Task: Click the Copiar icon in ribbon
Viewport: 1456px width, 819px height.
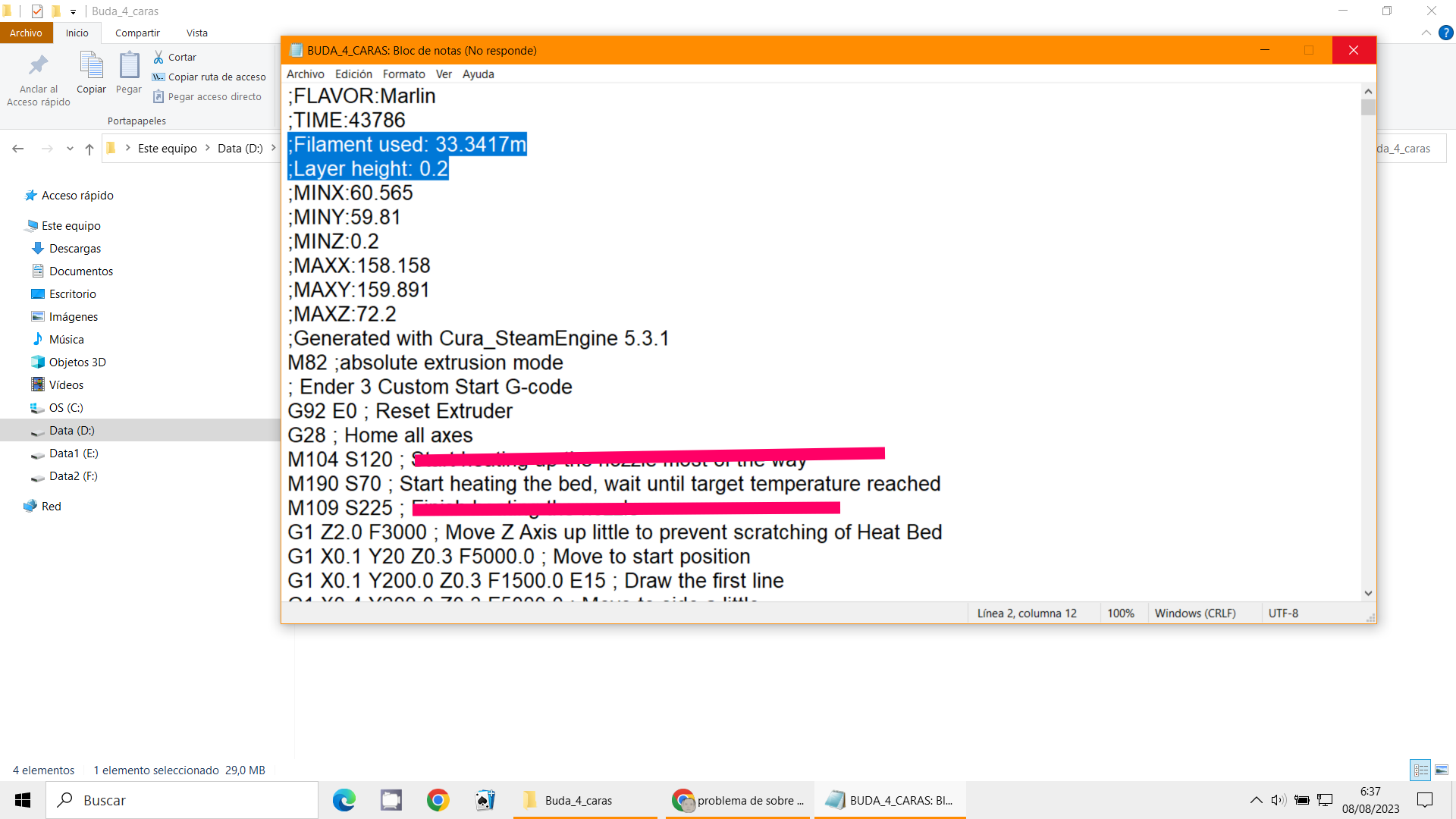Action: (92, 66)
